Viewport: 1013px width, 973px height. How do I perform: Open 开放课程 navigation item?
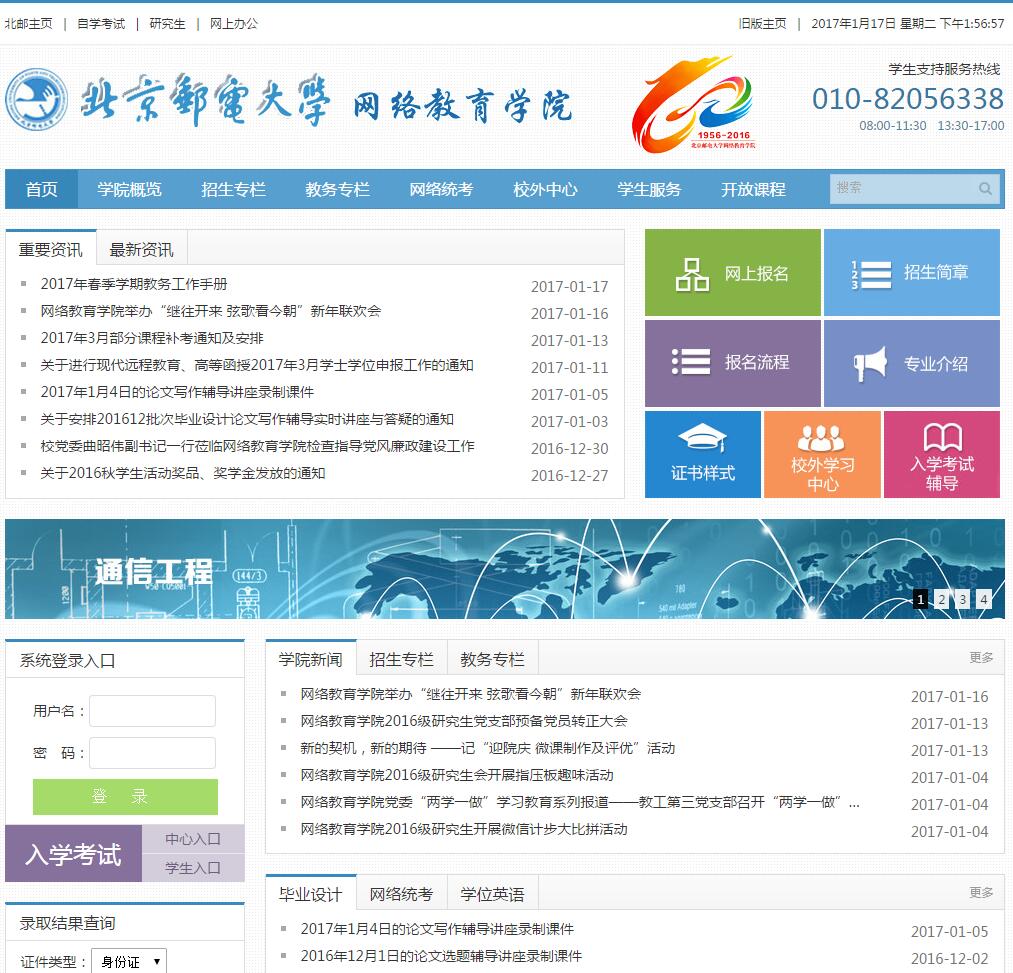[753, 189]
